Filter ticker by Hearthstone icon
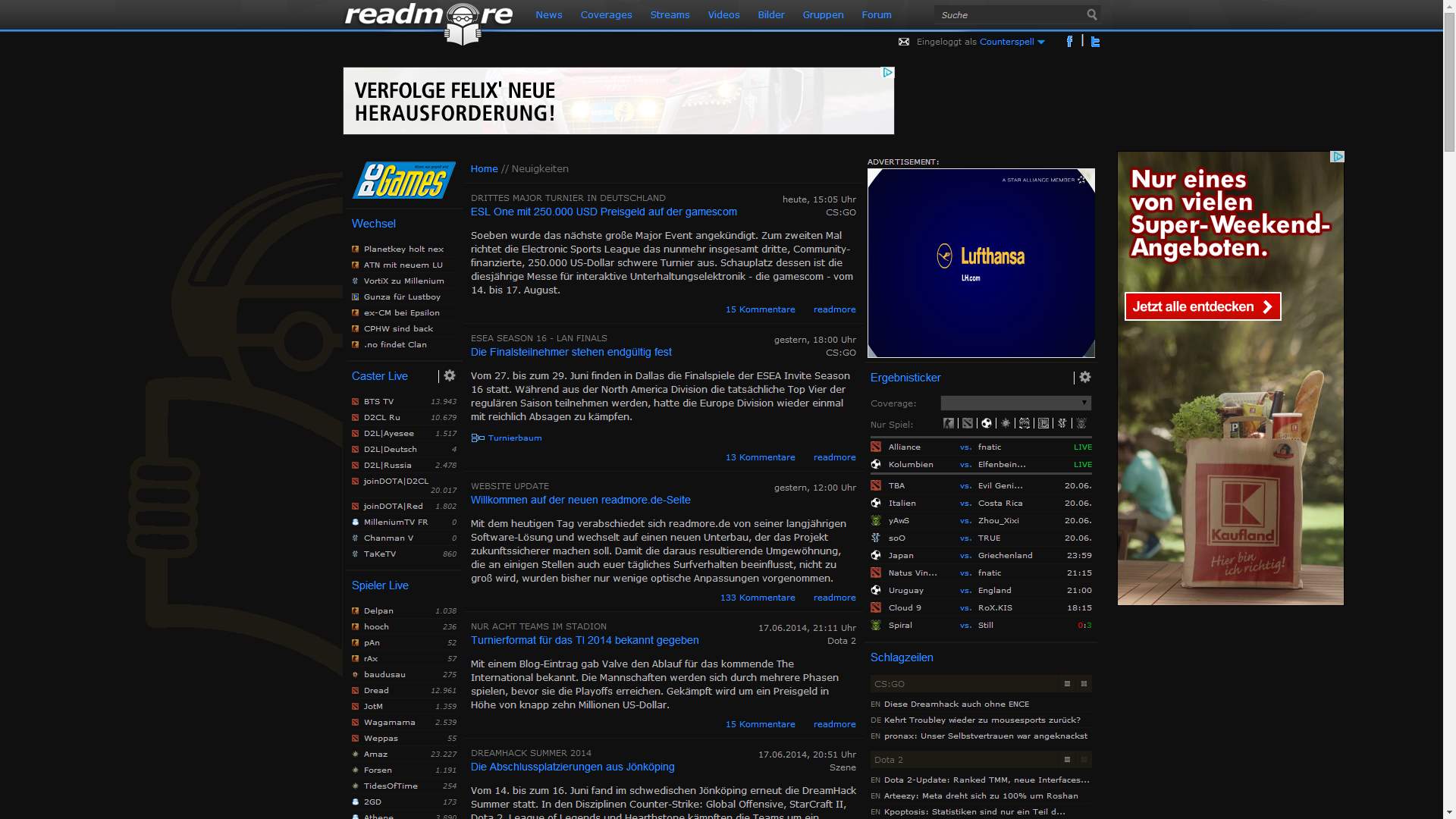Image resolution: width=1456 pixels, height=819 pixels. 1006,423
